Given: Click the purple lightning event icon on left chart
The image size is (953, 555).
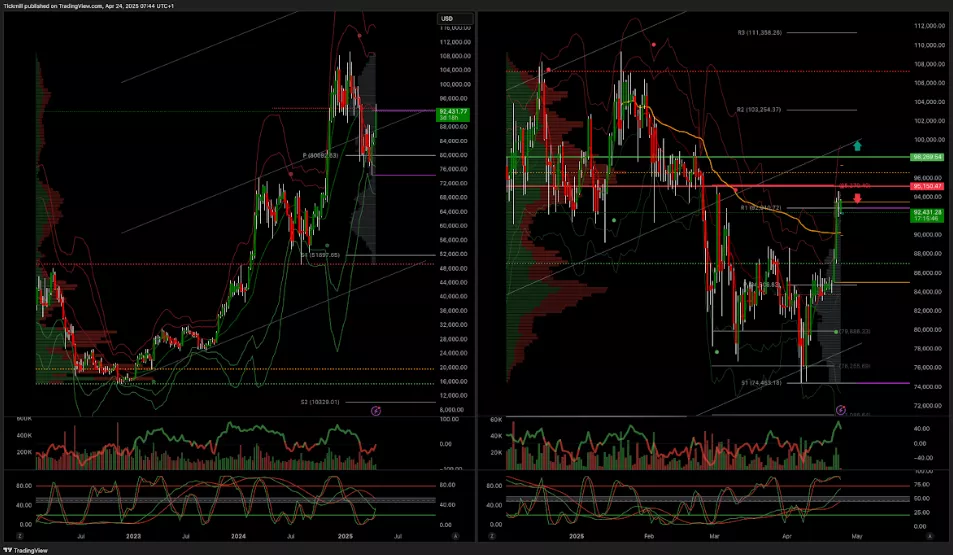Looking at the screenshot, I should coord(376,410).
